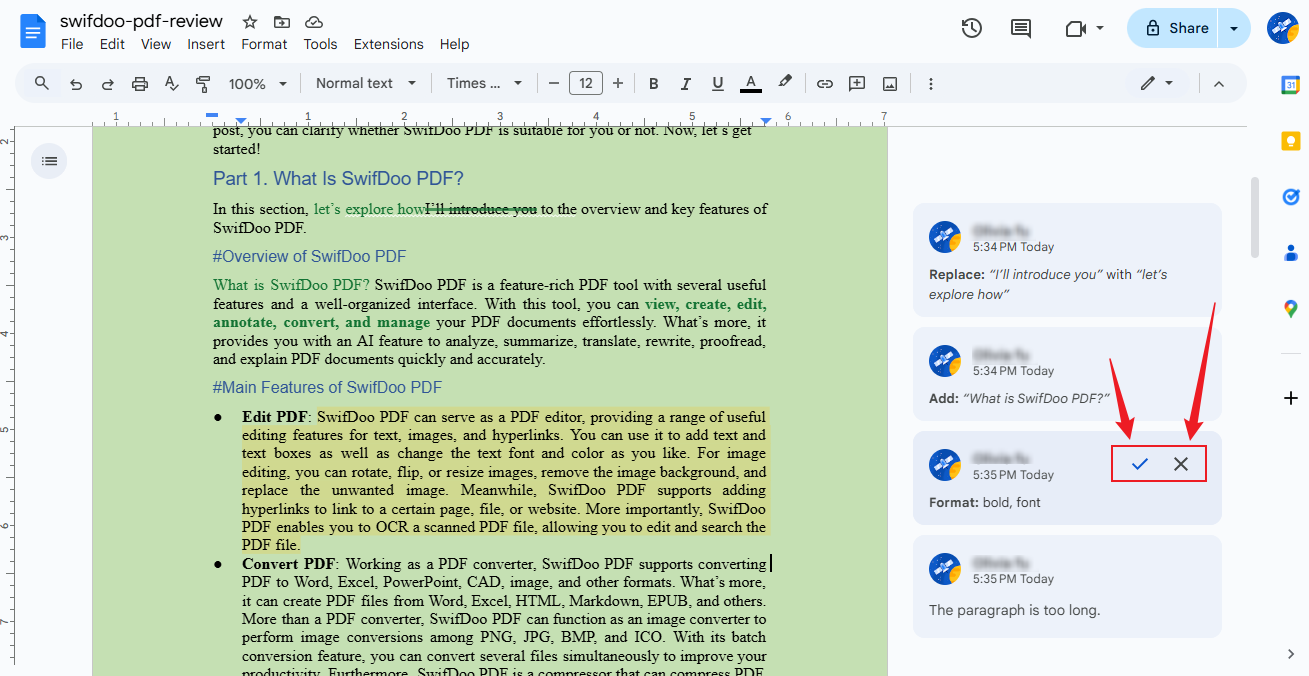This screenshot has width=1309, height=676.
Task: Click the Share button
Action: [1177, 28]
